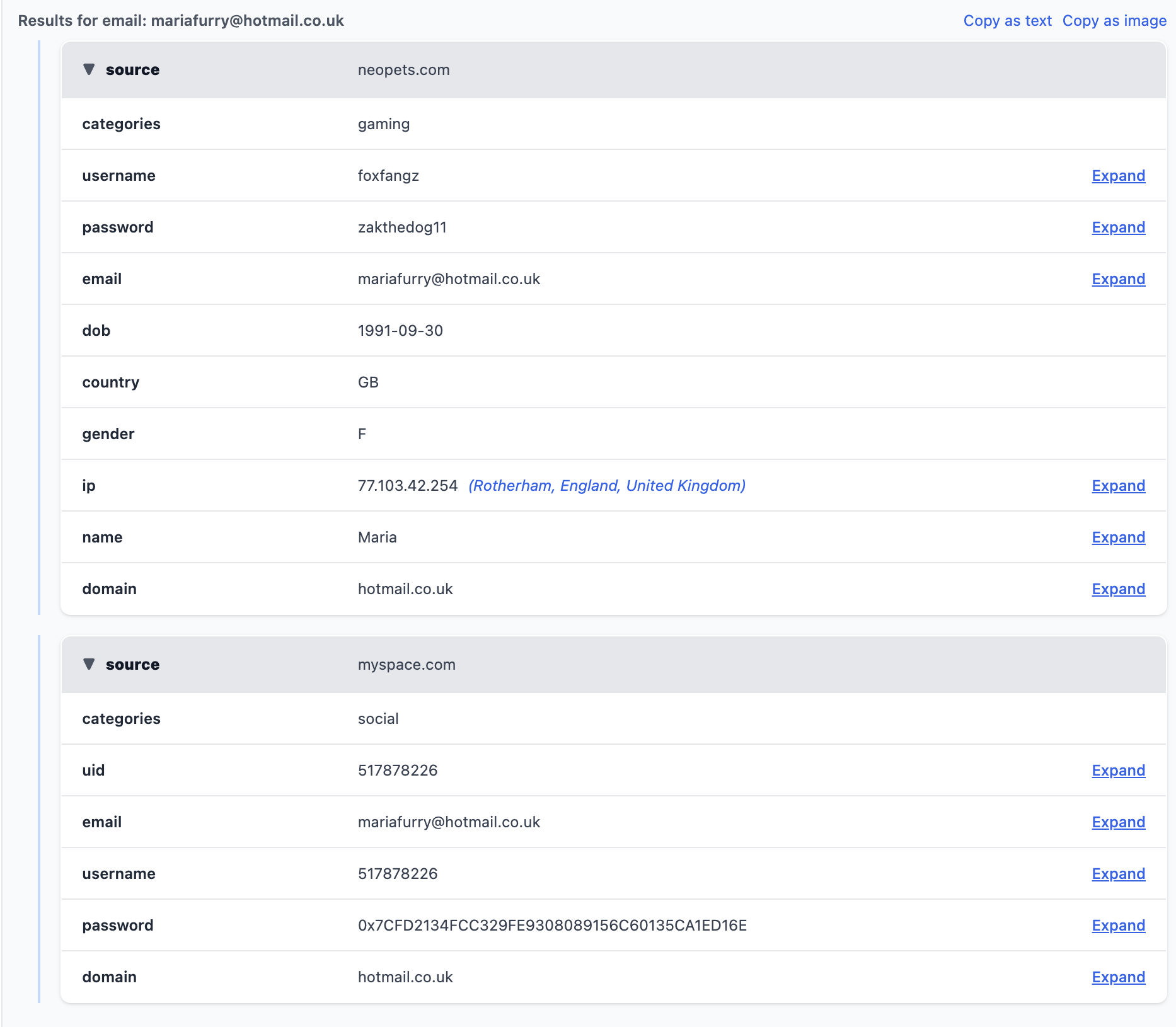The width and height of the screenshot is (1176, 1027).
Task: Click the dob value in neopets record
Action: pyautogui.click(x=400, y=331)
